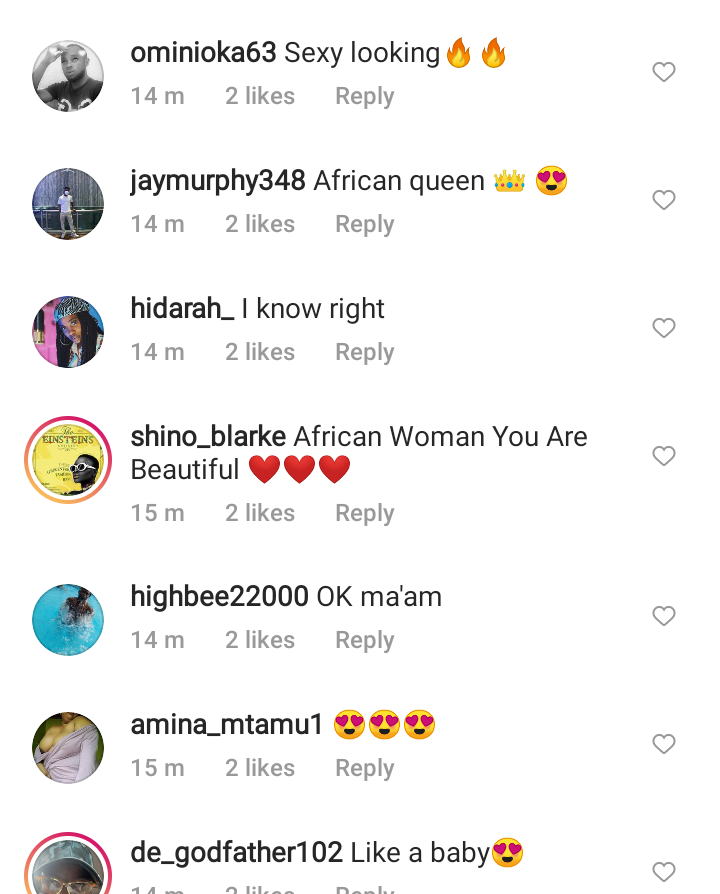This screenshot has width=720, height=894.
Task: Open hidarah_ username profile link
Action: pos(182,308)
